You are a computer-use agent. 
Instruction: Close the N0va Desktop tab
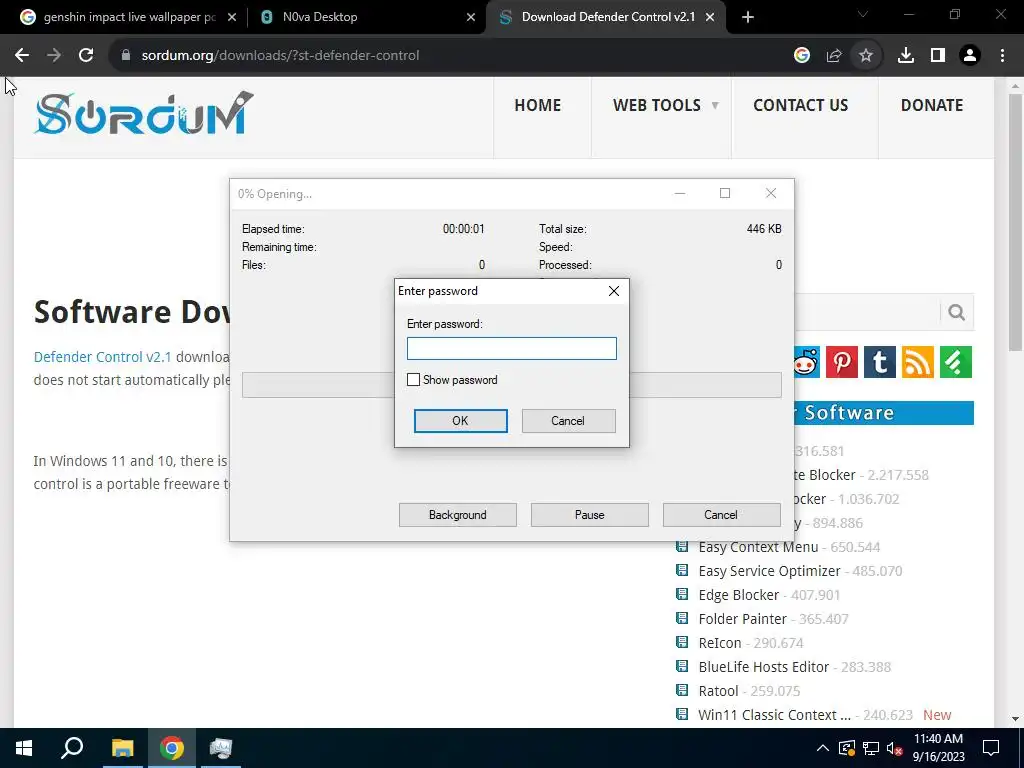471,17
